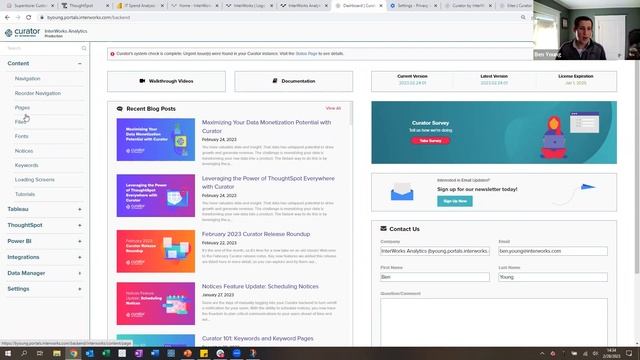640x360 pixels.
Task: Open the Status Page link in the notice
Action: click(x=306, y=54)
